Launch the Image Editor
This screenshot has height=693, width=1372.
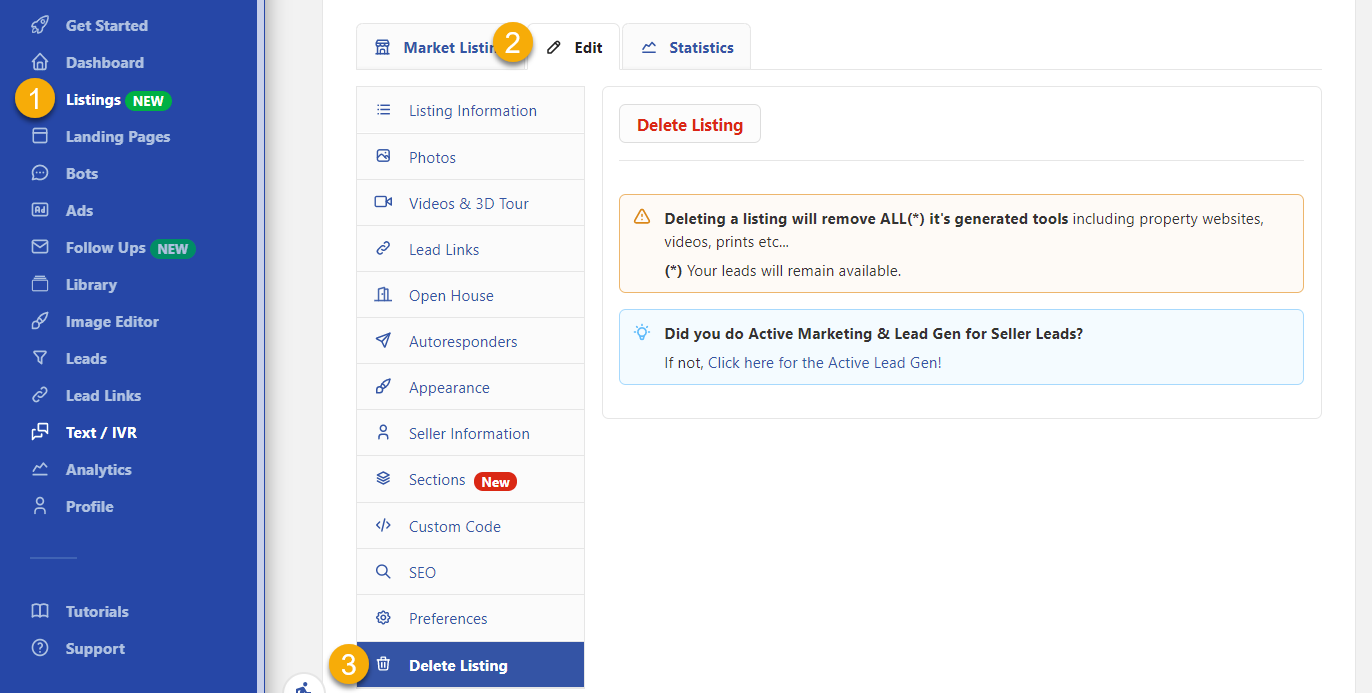[110, 321]
